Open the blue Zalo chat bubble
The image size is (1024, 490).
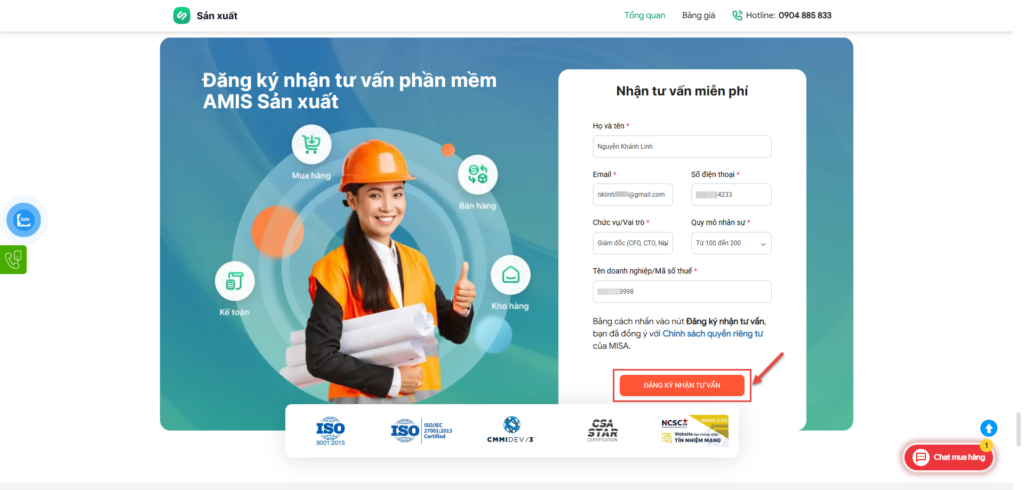24,220
